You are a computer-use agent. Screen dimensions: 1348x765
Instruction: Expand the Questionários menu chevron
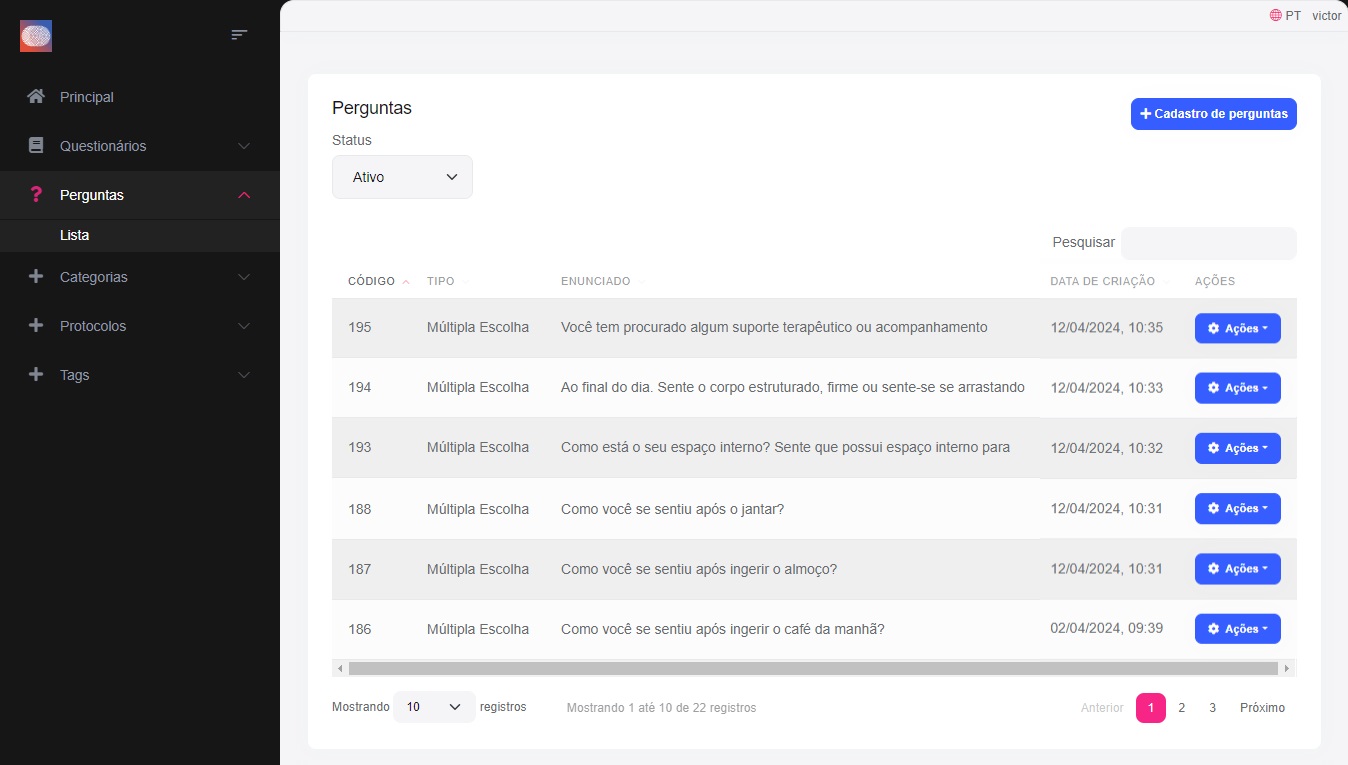pos(244,146)
